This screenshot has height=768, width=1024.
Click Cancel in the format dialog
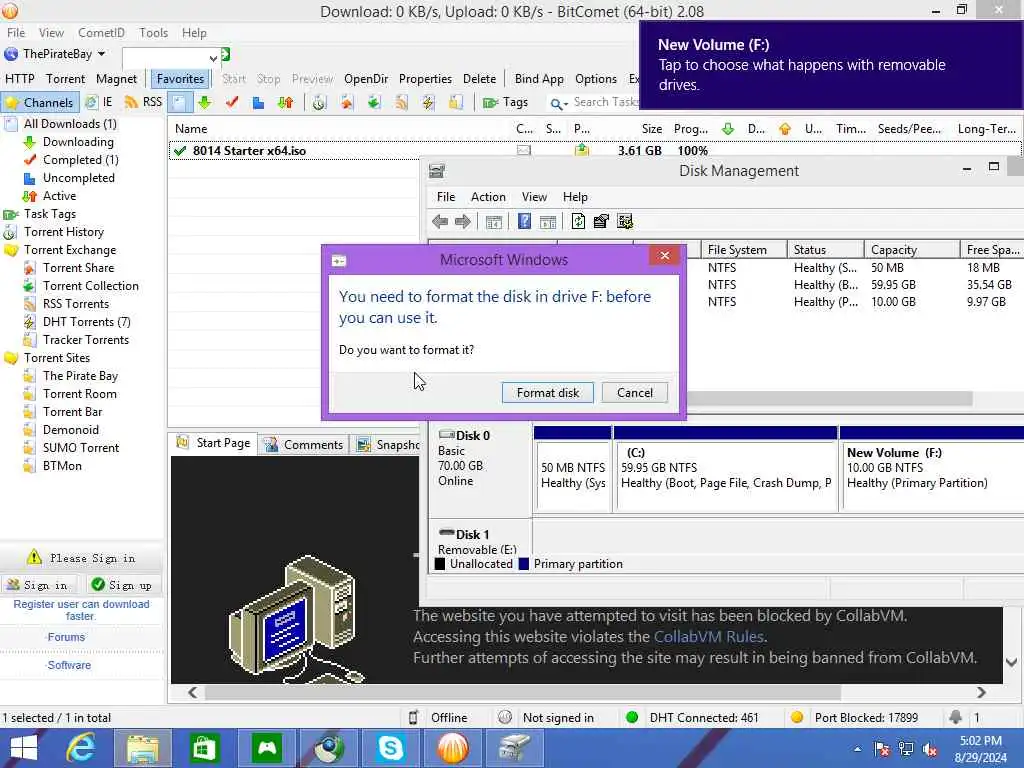tap(634, 392)
